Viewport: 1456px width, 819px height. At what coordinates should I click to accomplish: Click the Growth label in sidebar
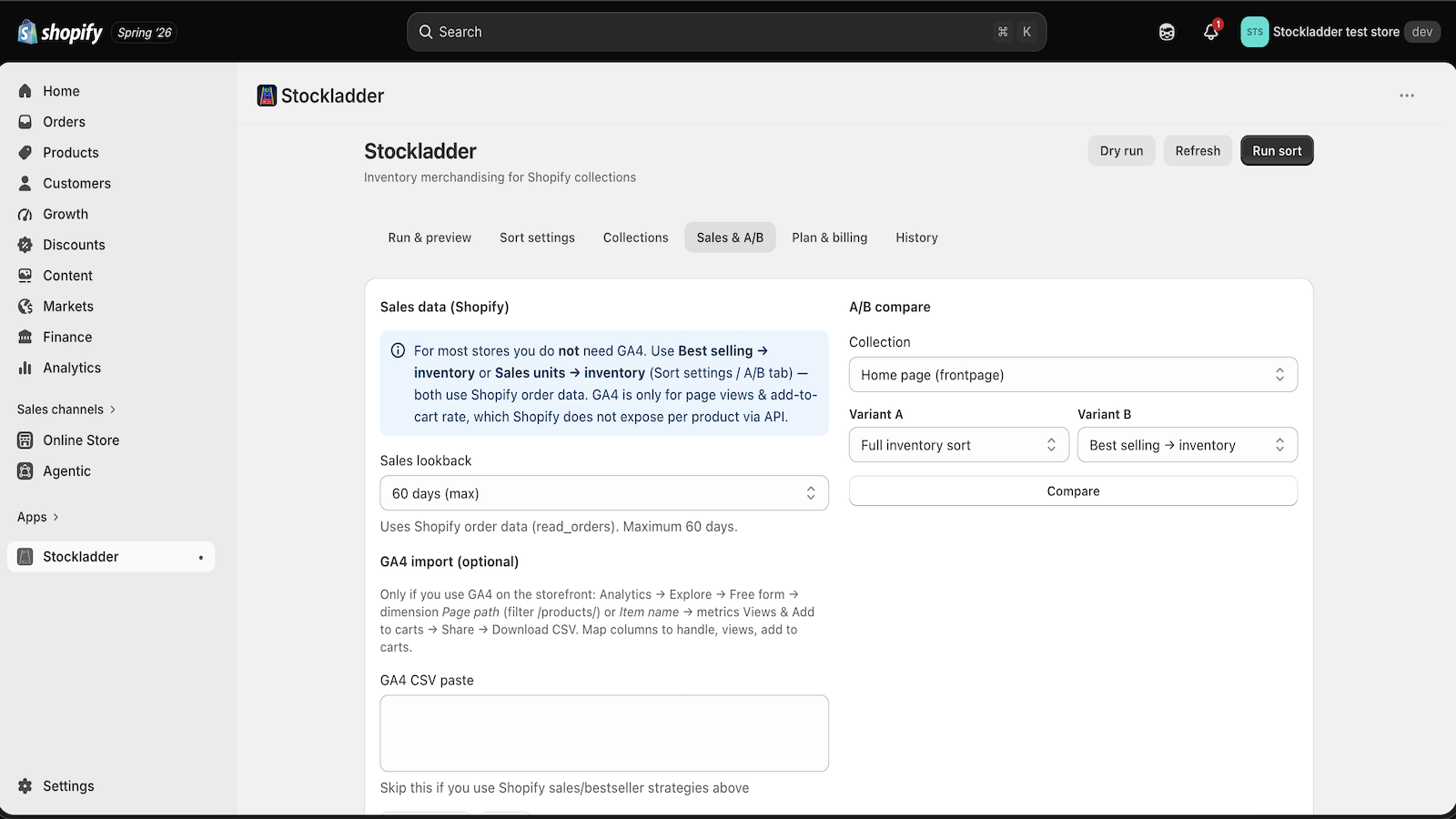tap(66, 214)
